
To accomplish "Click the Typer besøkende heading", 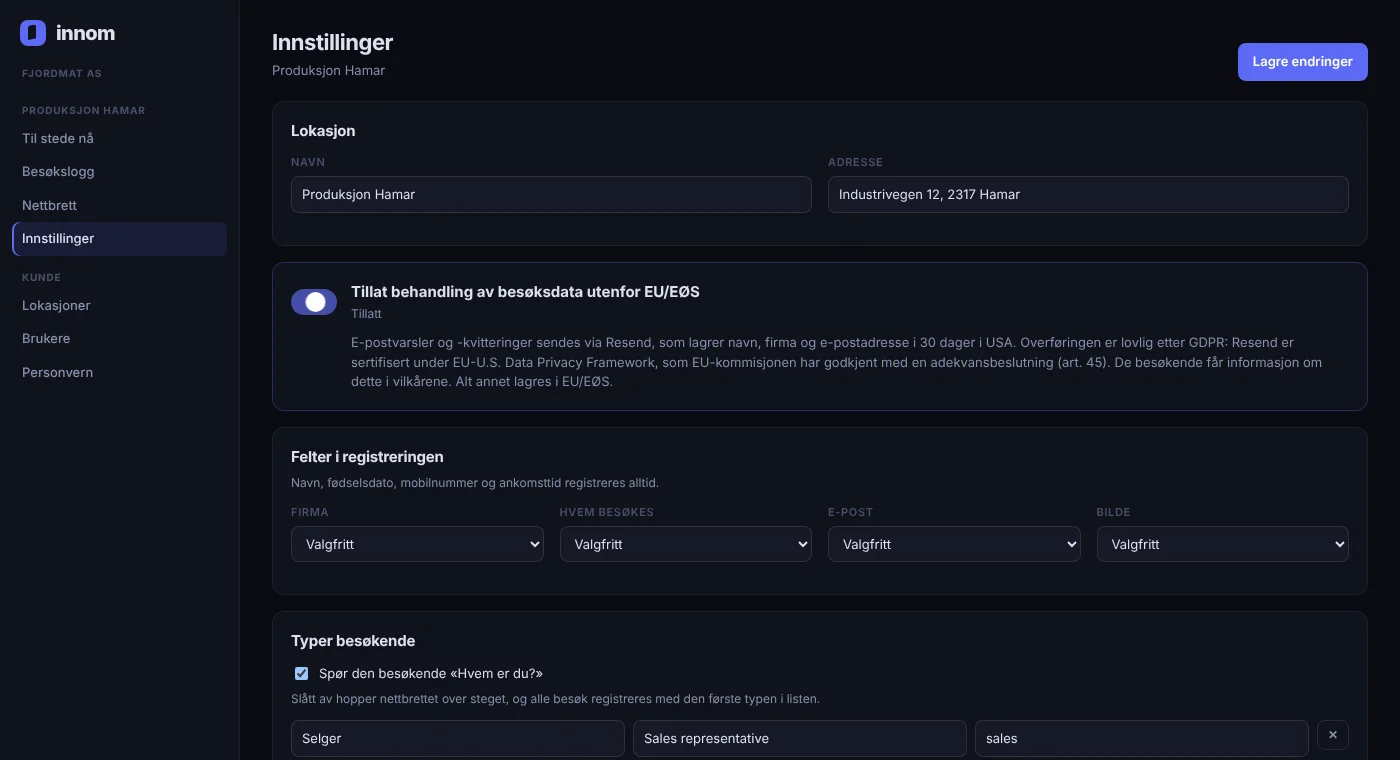I will [353, 641].
